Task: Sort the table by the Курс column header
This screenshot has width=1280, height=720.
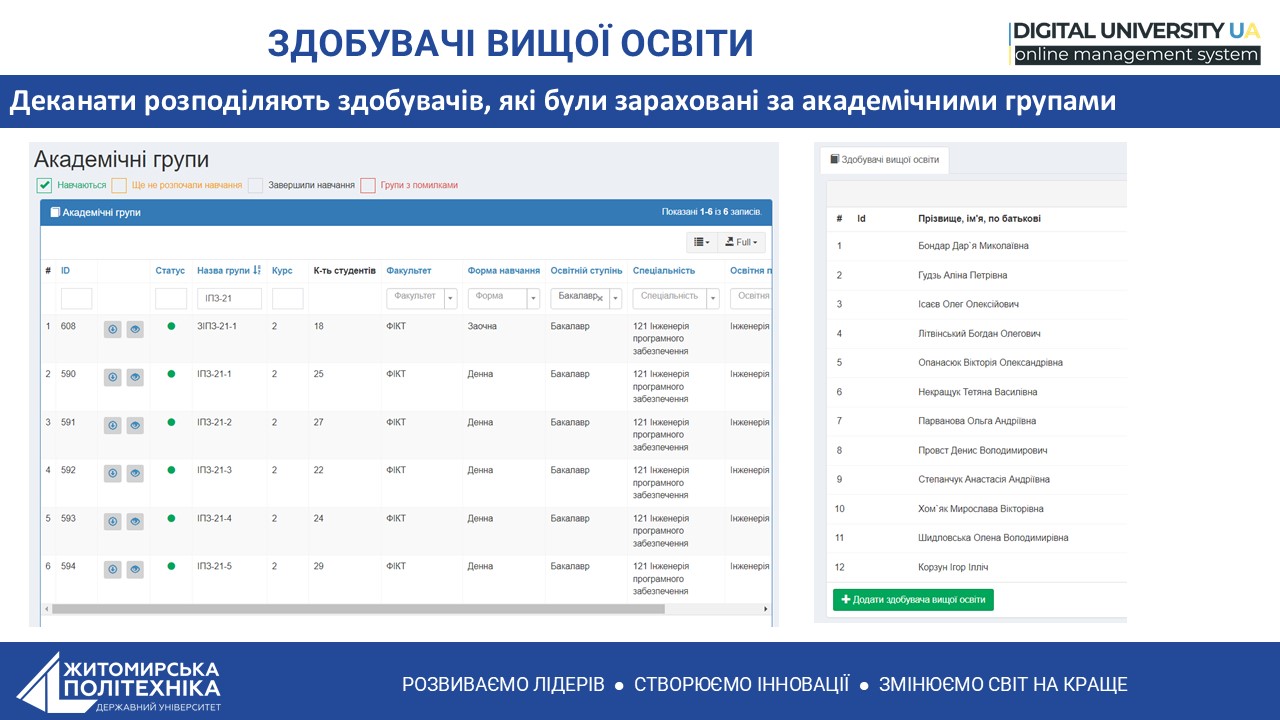Action: click(282, 271)
